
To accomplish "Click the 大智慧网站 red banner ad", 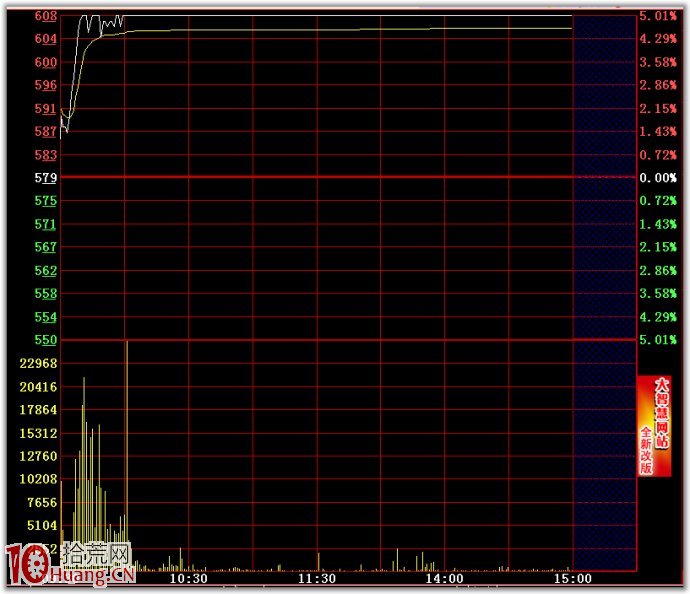I will (x=654, y=426).
